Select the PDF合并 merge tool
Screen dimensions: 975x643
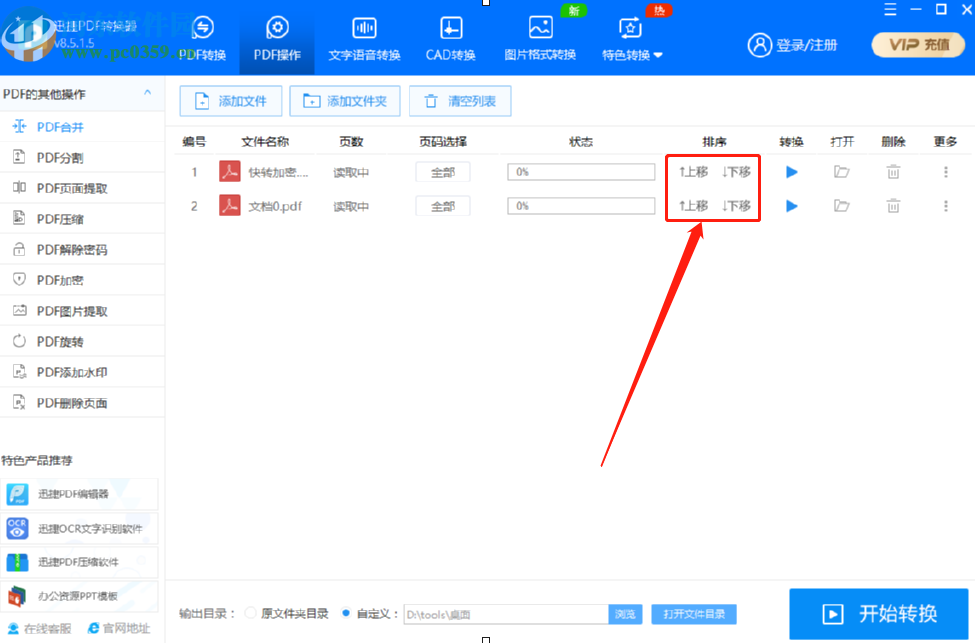(x=60, y=126)
